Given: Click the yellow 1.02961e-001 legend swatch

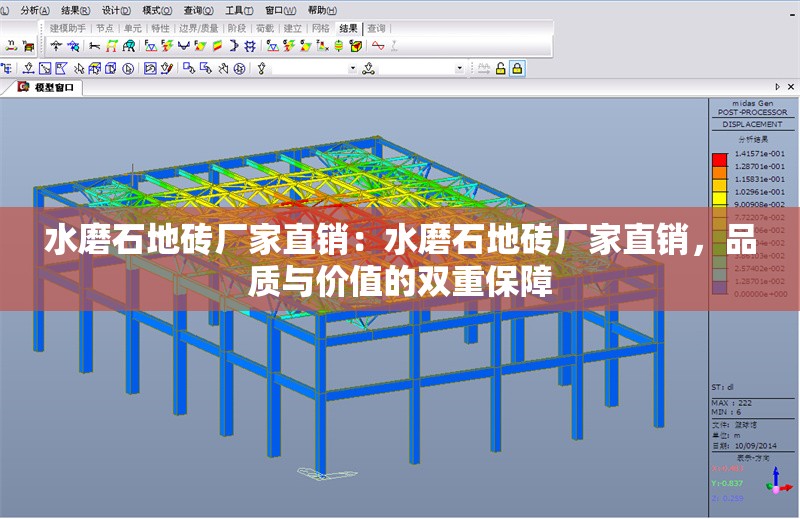Looking at the screenshot, I should point(719,198).
